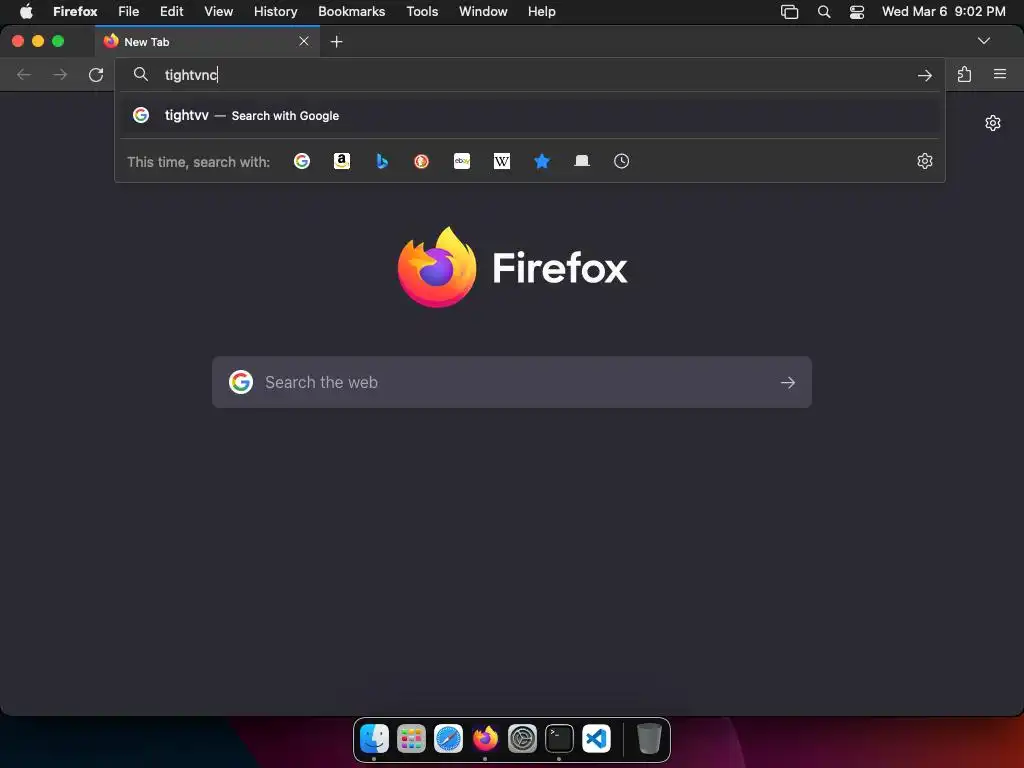Go back one page
This screenshot has height=768, width=1024.
point(24,75)
